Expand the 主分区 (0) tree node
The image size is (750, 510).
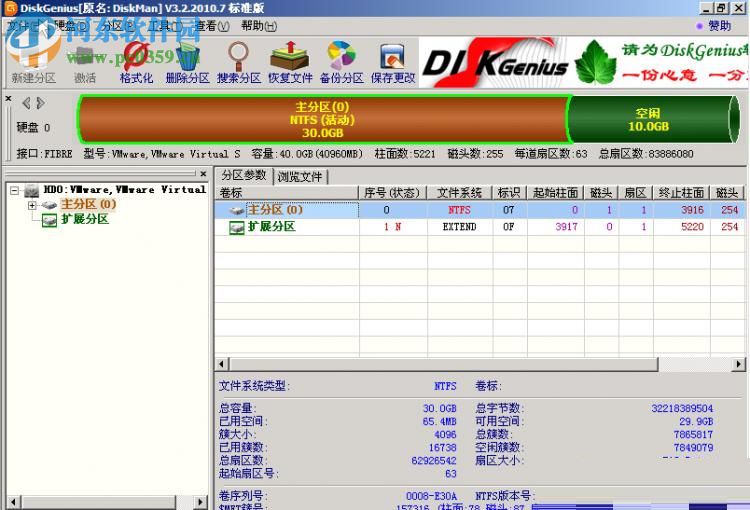tap(32, 205)
